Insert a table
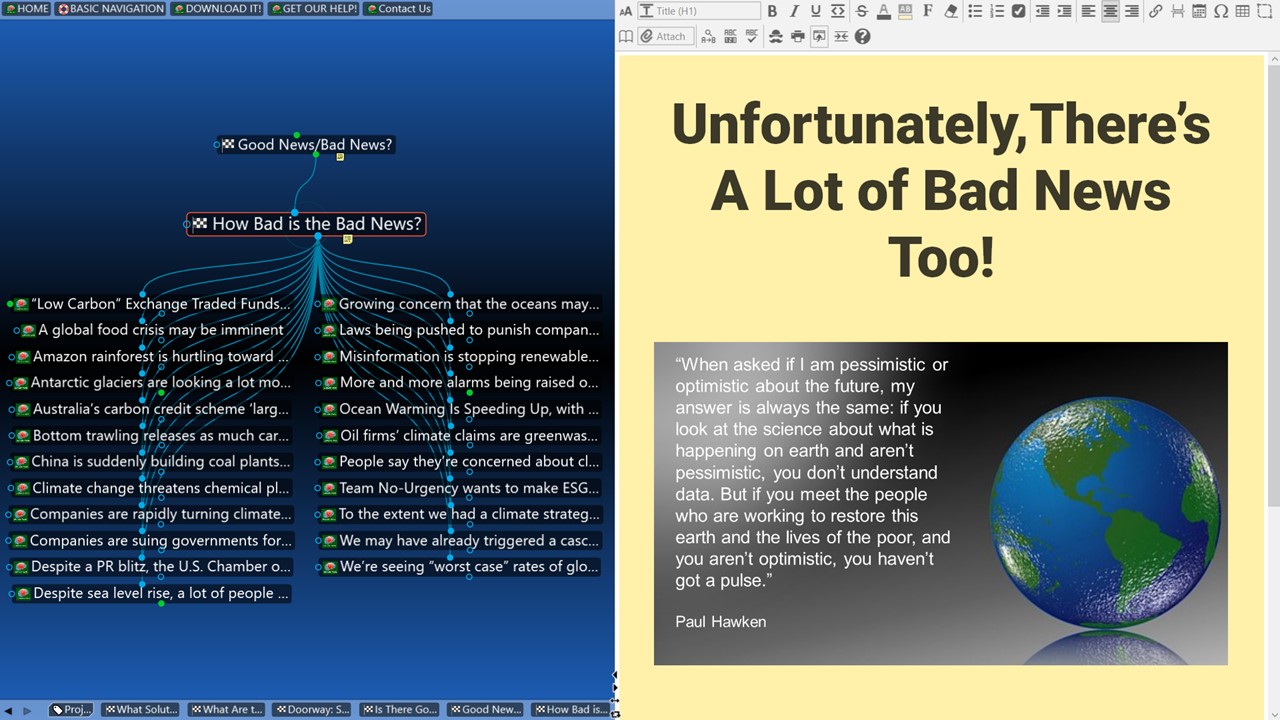The image size is (1280, 720). tap(1242, 11)
